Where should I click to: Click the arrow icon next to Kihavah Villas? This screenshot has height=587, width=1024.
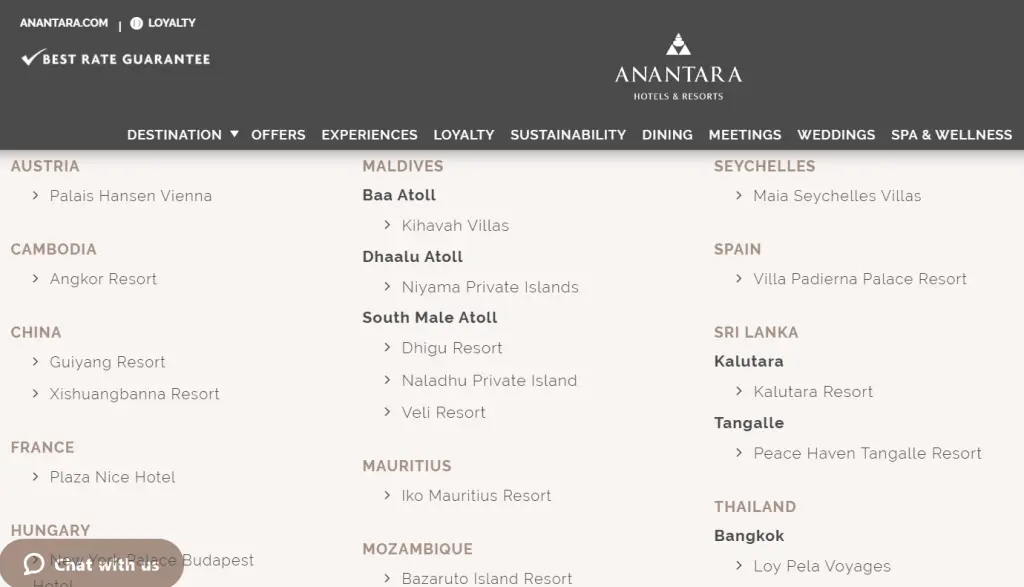click(x=387, y=226)
